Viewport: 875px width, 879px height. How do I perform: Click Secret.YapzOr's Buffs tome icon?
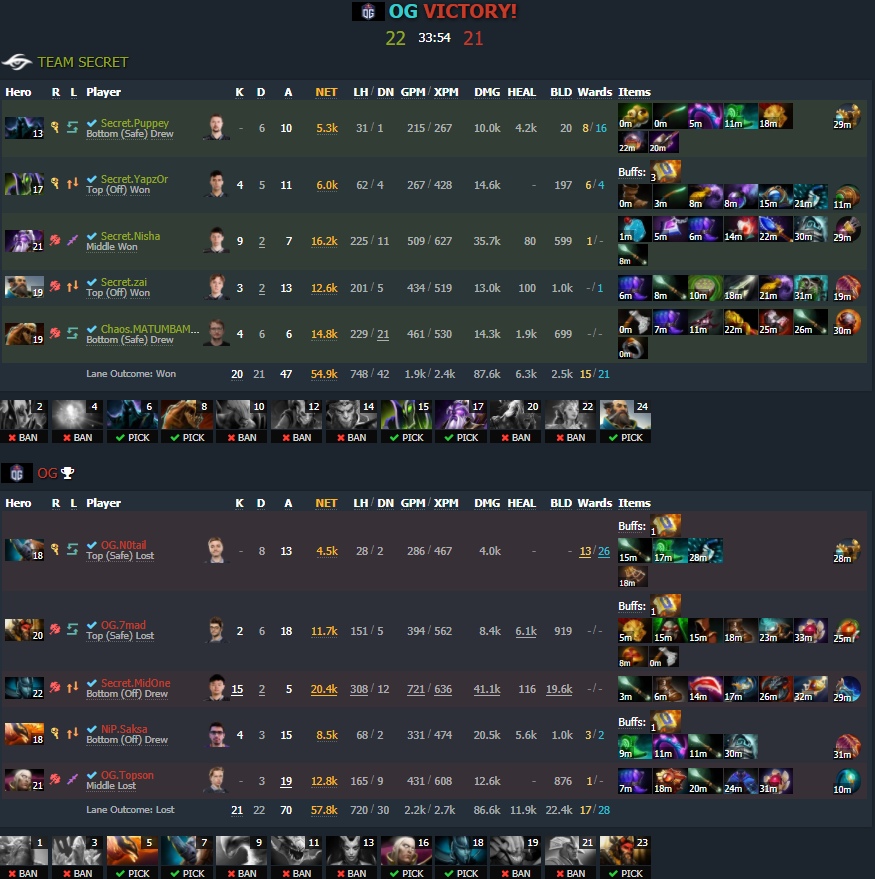[x=665, y=172]
